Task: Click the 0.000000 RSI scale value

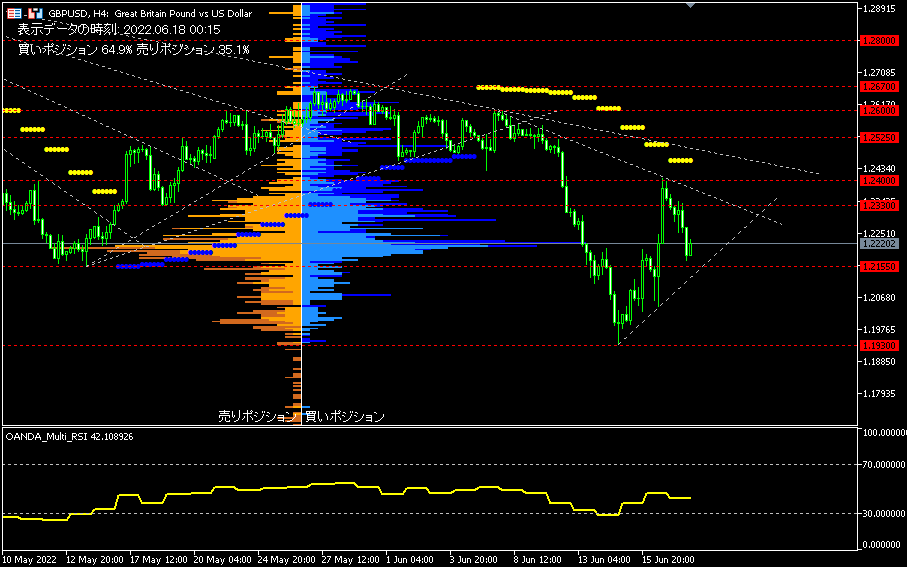Action: point(883,545)
